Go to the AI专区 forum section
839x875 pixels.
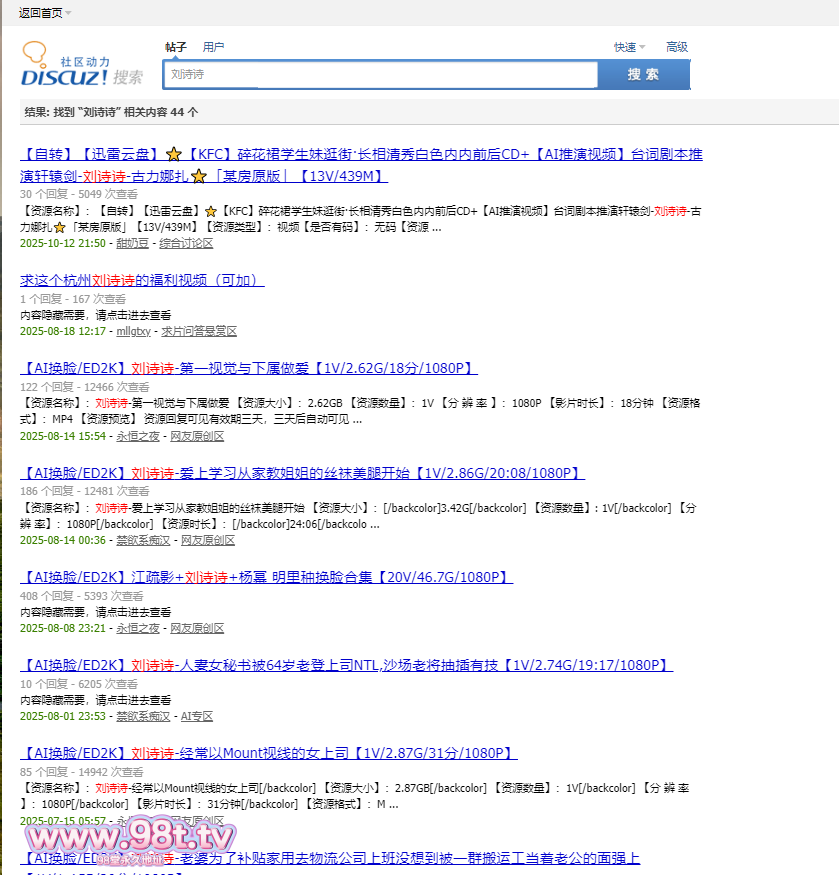pyautogui.click(x=197, y=716)
